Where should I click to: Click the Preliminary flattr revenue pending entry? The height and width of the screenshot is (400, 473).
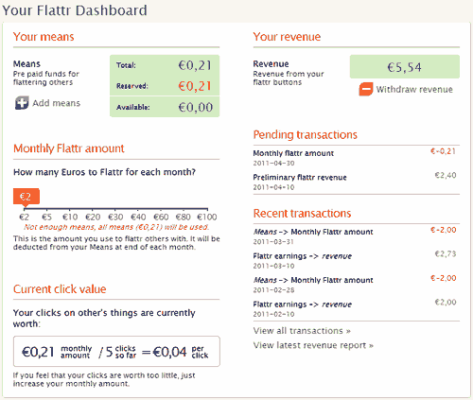click(356, 182)
